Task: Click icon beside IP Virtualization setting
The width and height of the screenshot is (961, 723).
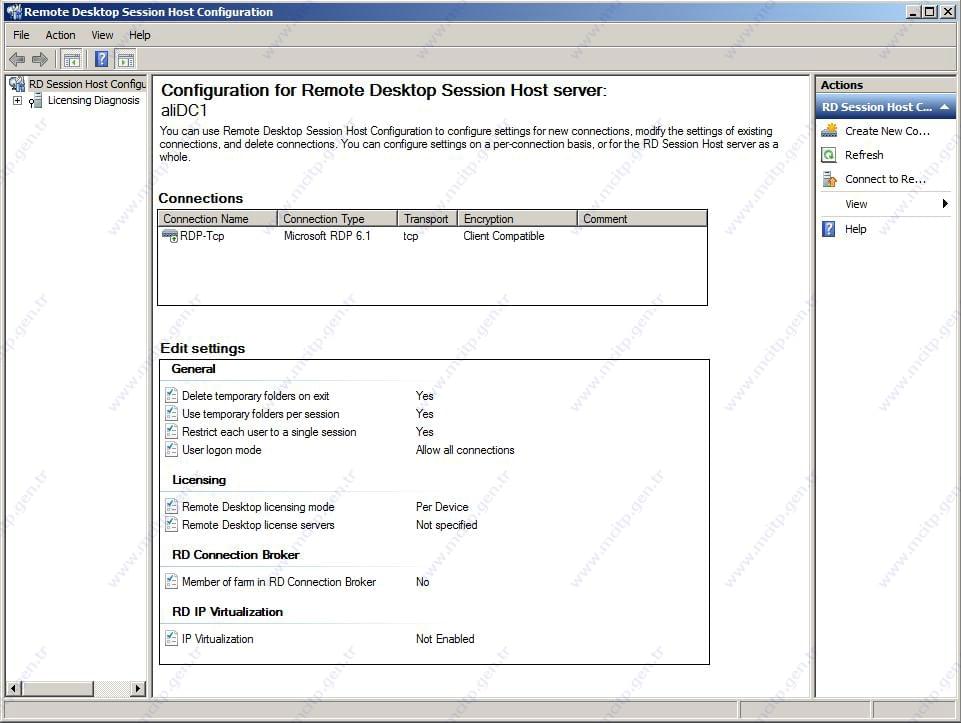Action: [x=172, y=638]
